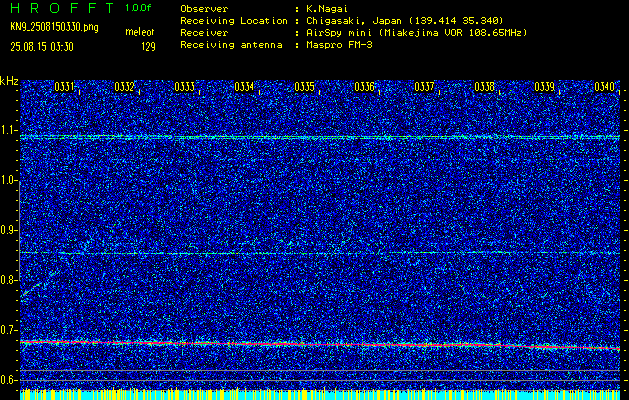Viewport: 629px width, 400px height.
Task: Click the kHz axis unit label
Action: pos(9,81)
